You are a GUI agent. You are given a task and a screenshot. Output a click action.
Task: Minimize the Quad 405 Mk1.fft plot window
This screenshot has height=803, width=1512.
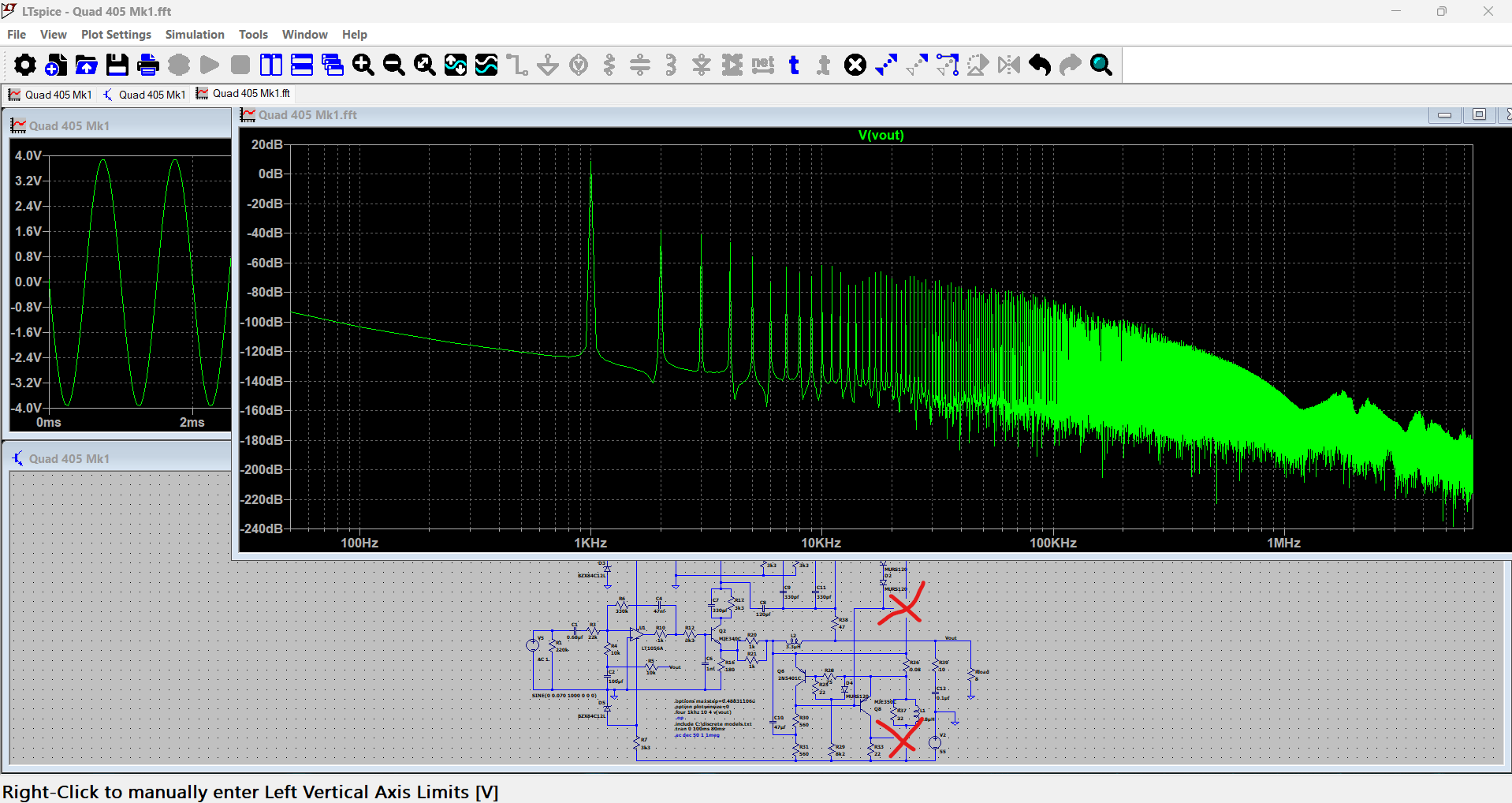[x=1444, y=115]
